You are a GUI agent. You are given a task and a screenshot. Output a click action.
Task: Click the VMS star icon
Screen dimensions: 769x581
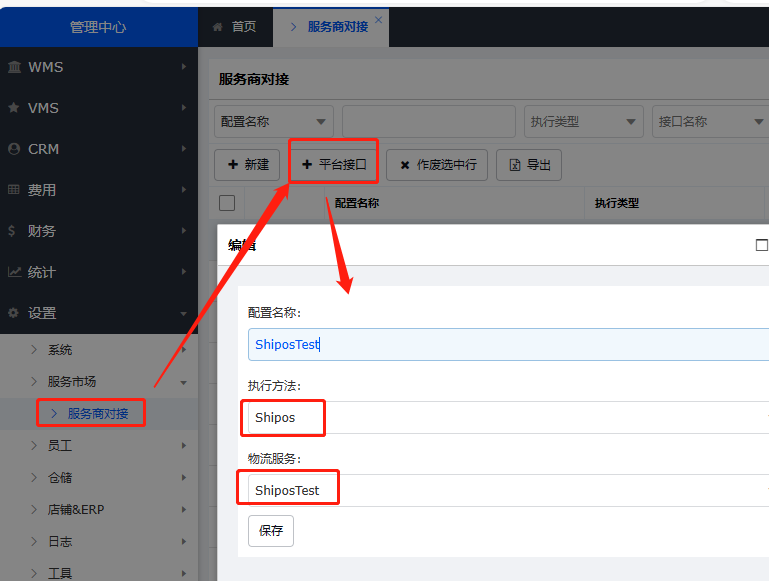click(14, 107)
